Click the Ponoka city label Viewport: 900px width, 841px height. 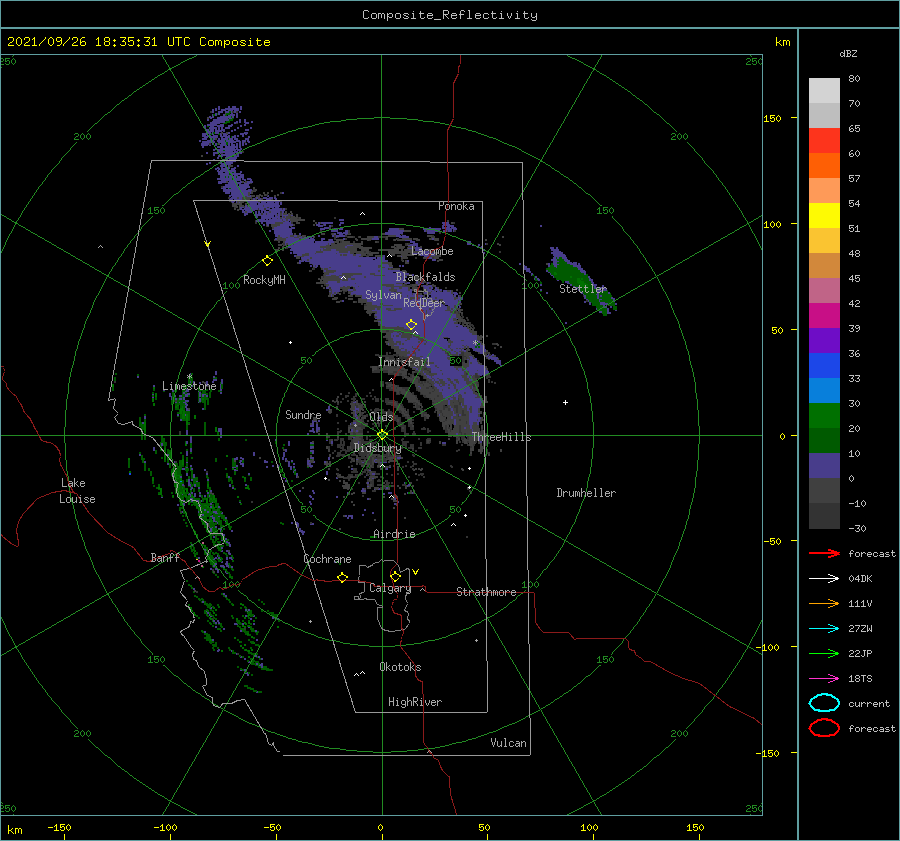[456, 206]
